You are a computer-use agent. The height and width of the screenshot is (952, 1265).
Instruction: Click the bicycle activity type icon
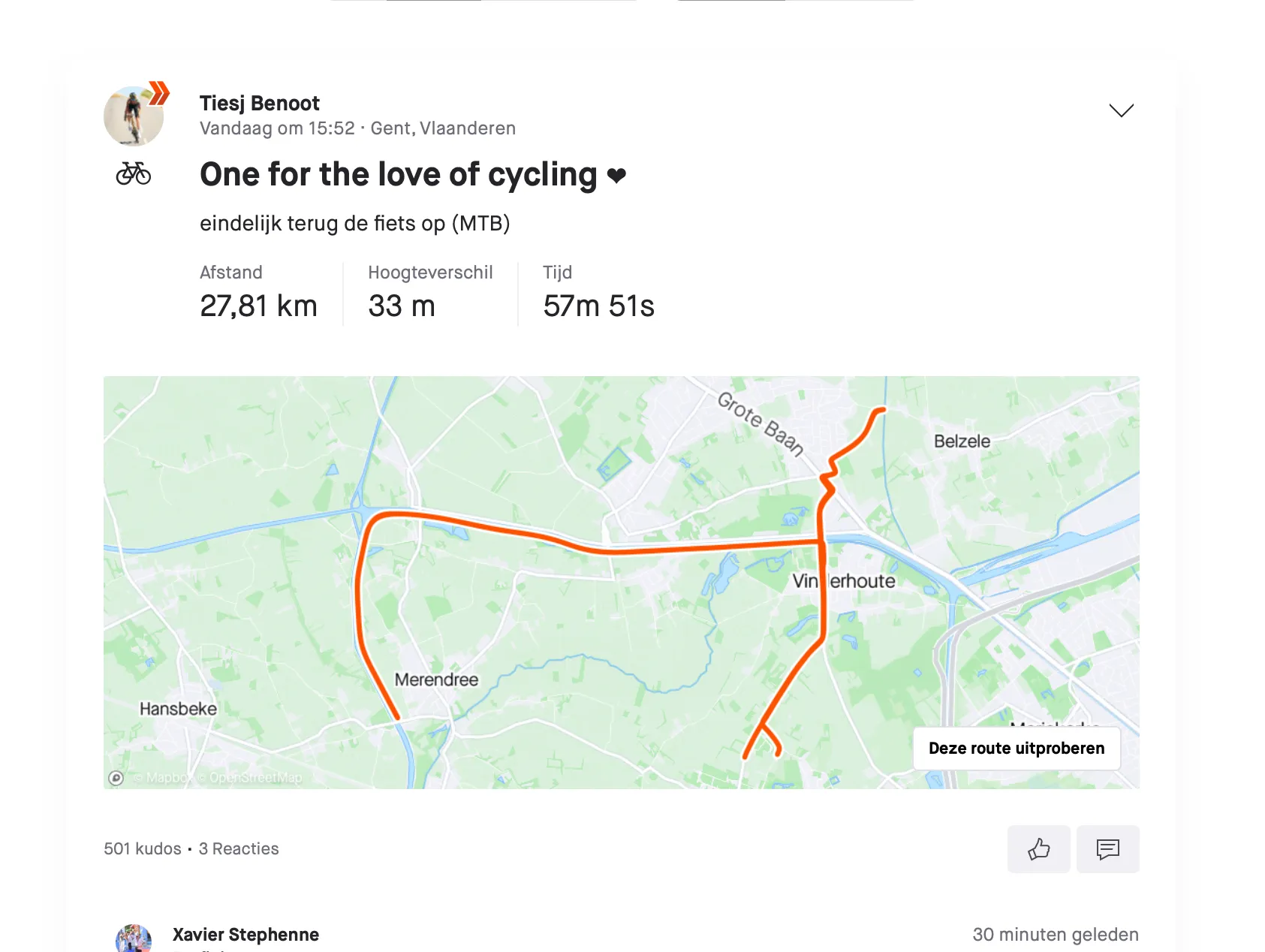click(134, 173)
